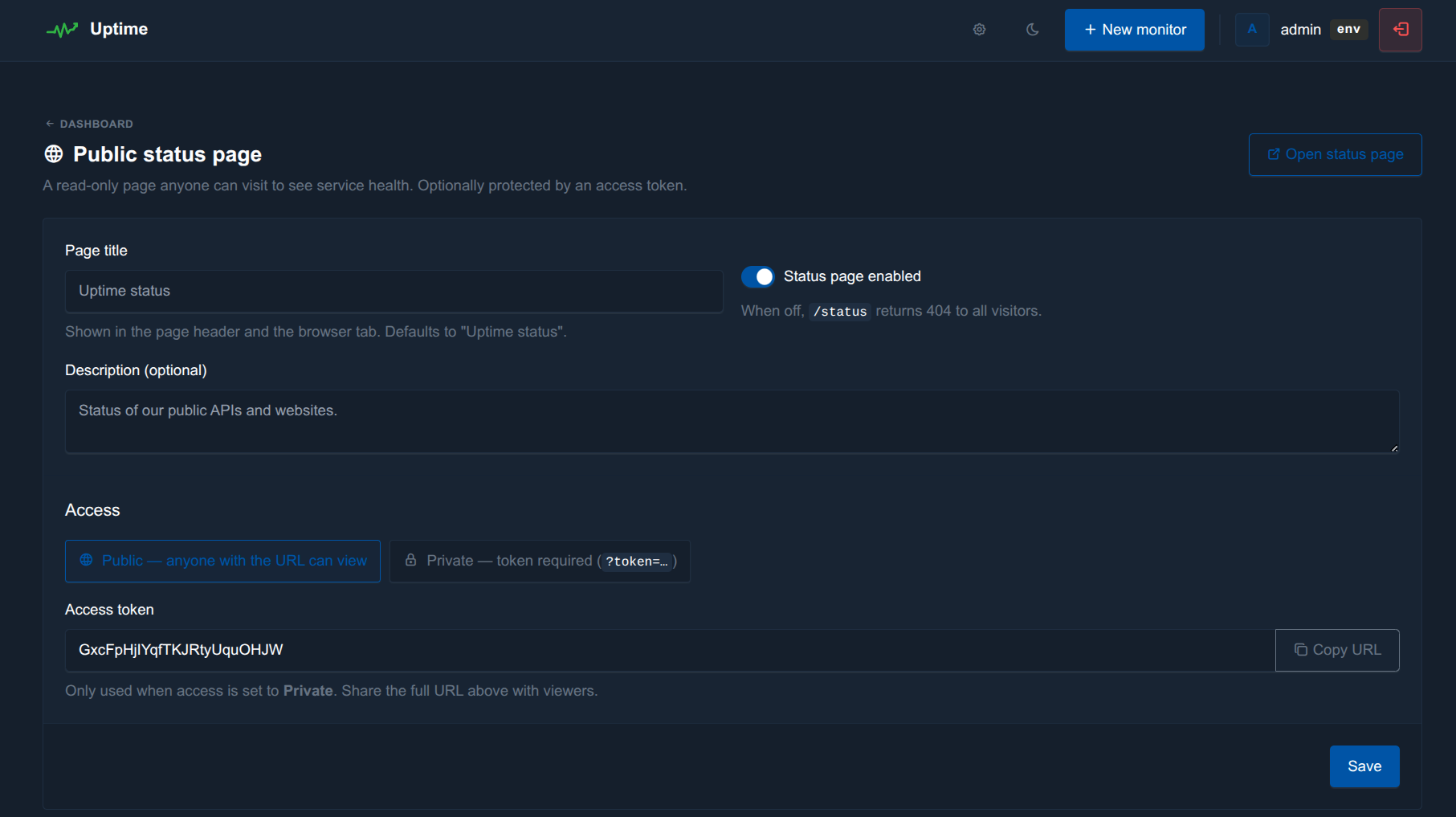Open settings via the gear icon

[979, 30]
